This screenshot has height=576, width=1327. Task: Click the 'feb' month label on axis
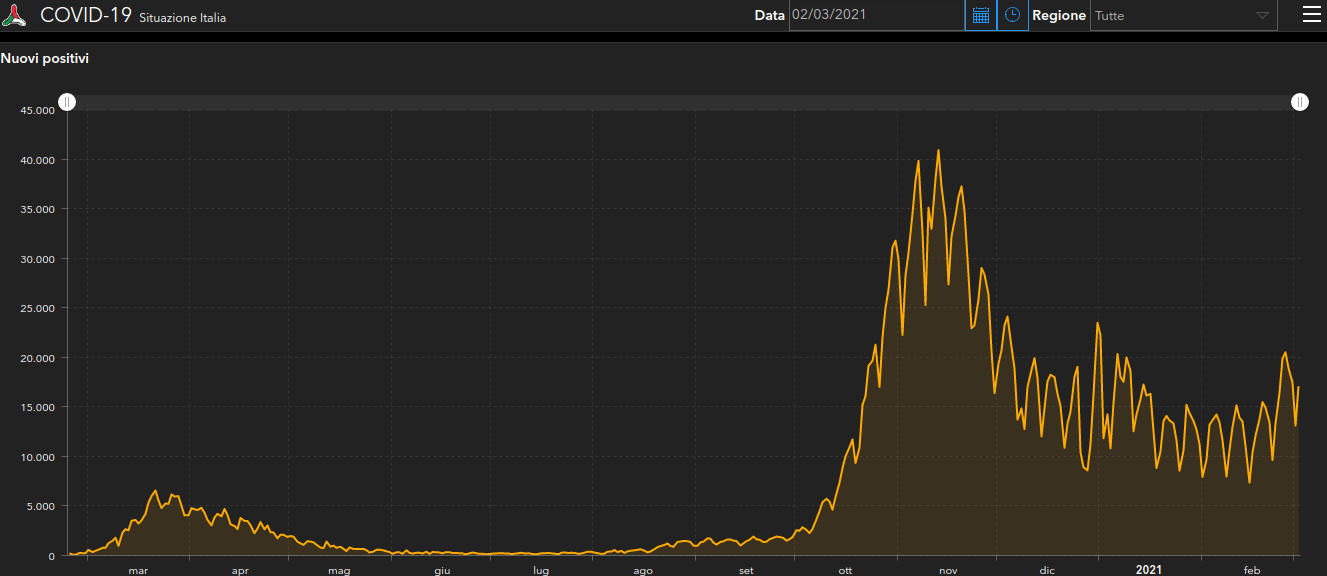[x=1251, y=570]
